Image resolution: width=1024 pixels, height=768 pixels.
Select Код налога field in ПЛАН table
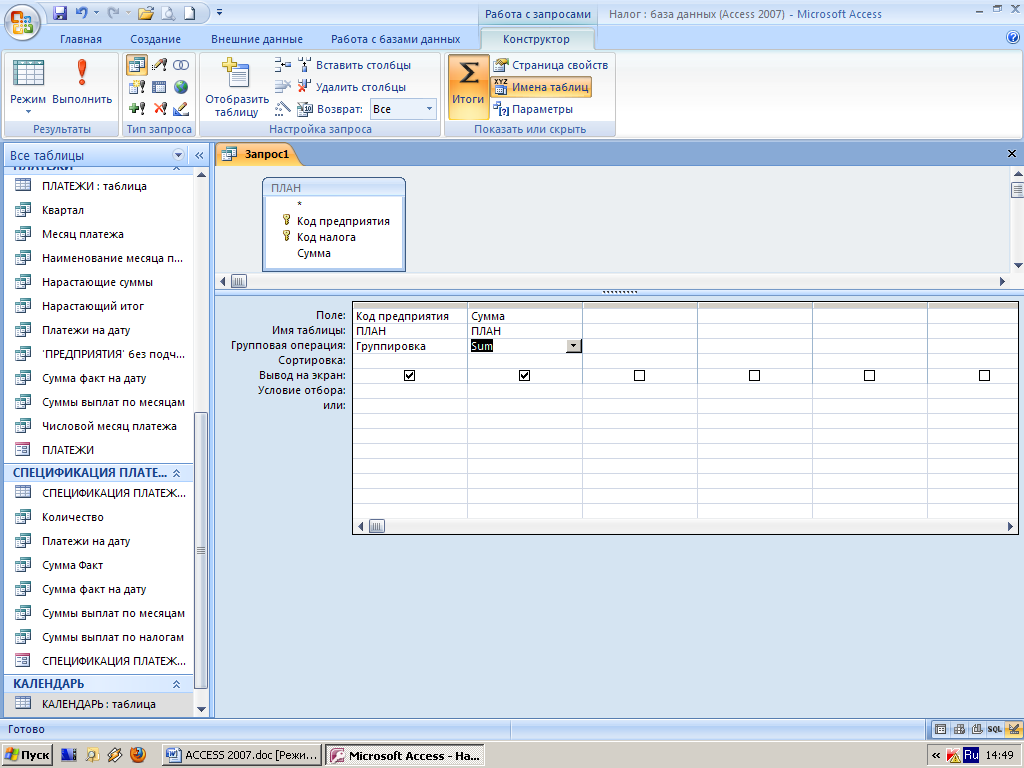pyautogui.click(x=326, y=237)
